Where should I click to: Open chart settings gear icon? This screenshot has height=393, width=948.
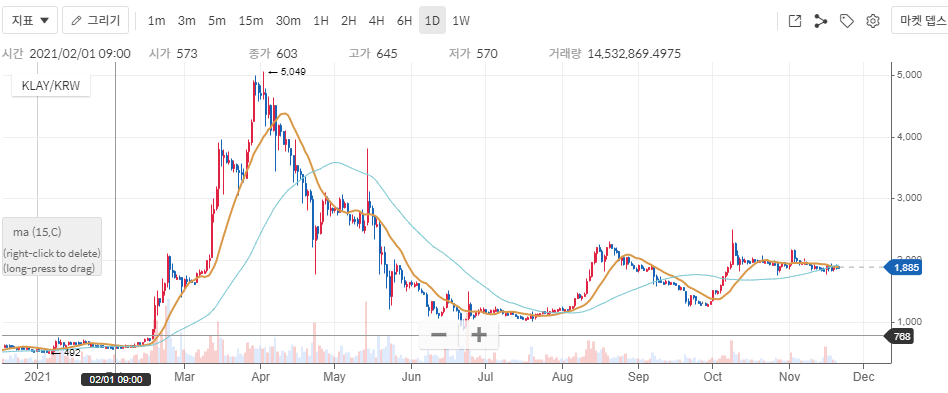(872, 21)
